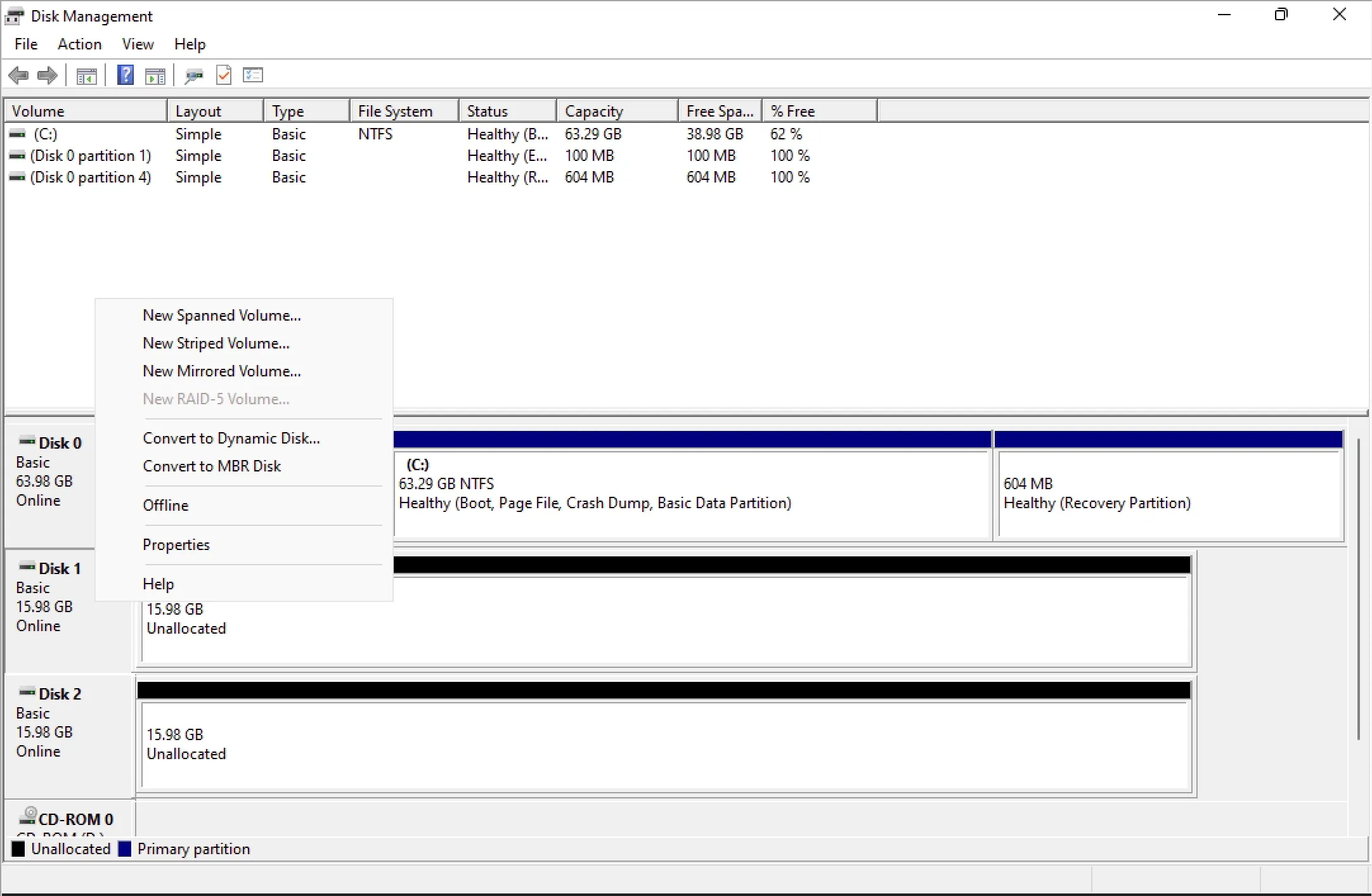This screenshot has width=1372, height=896.
Task: Click the Forward navigation arrow toolbar icon
Action: 47,75
